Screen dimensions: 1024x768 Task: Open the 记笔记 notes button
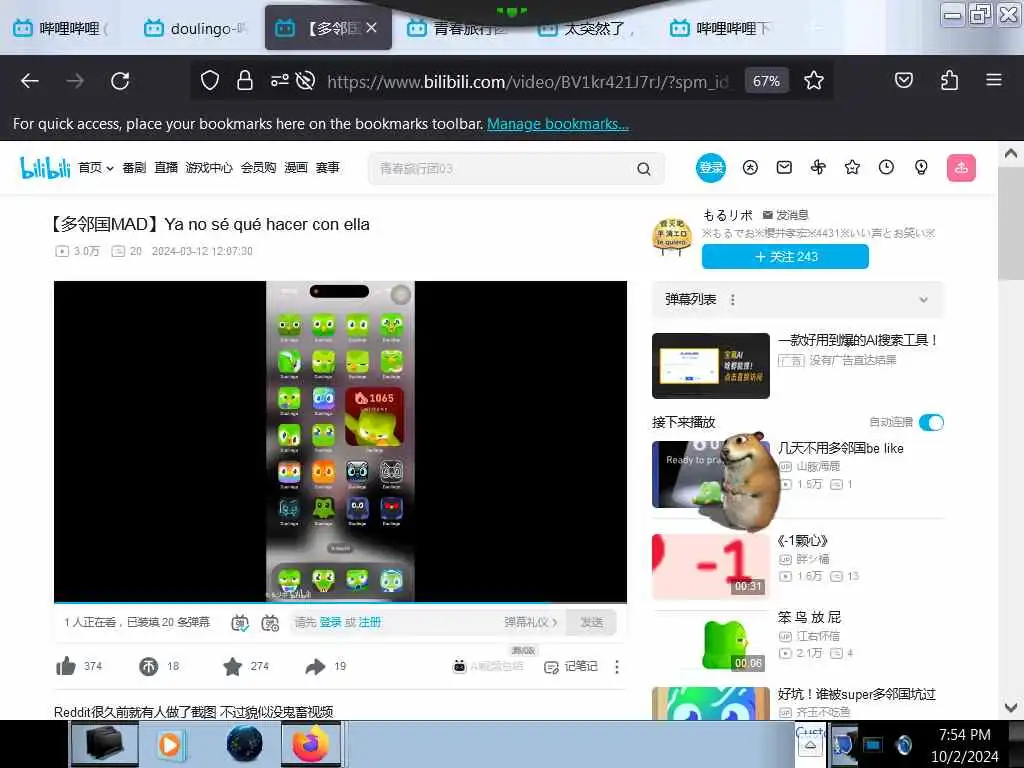coord(571,666)
